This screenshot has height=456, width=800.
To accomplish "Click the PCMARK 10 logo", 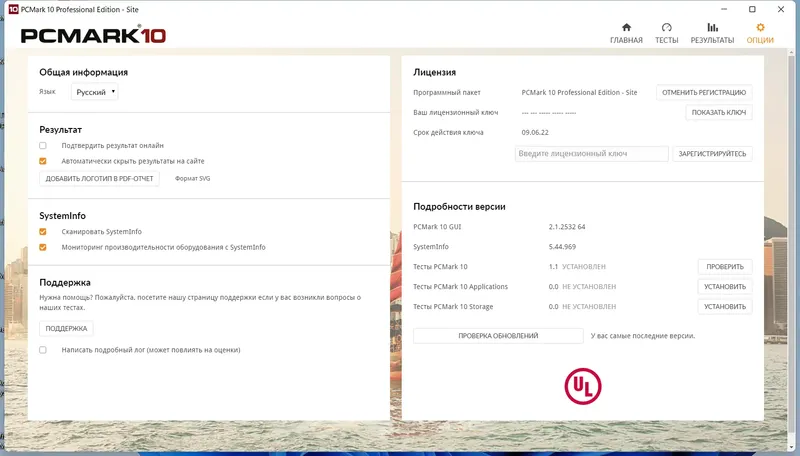I will 93,35.
